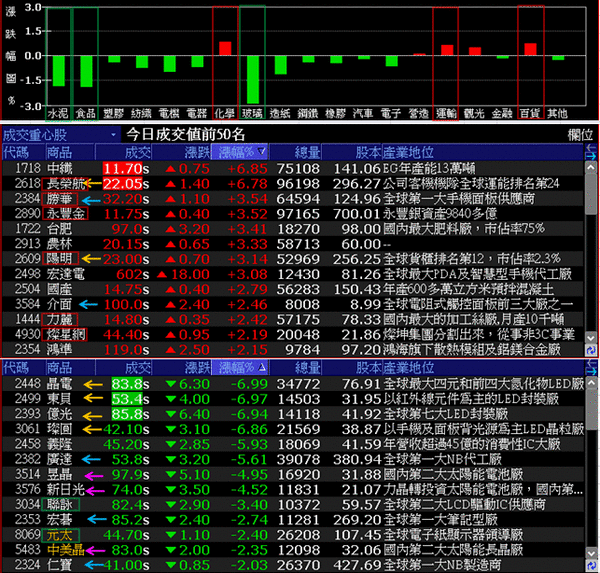600x573 pixels.
Task: Click scroll-down arrow of gainers table scrollbar
Action: pos(591,338)
